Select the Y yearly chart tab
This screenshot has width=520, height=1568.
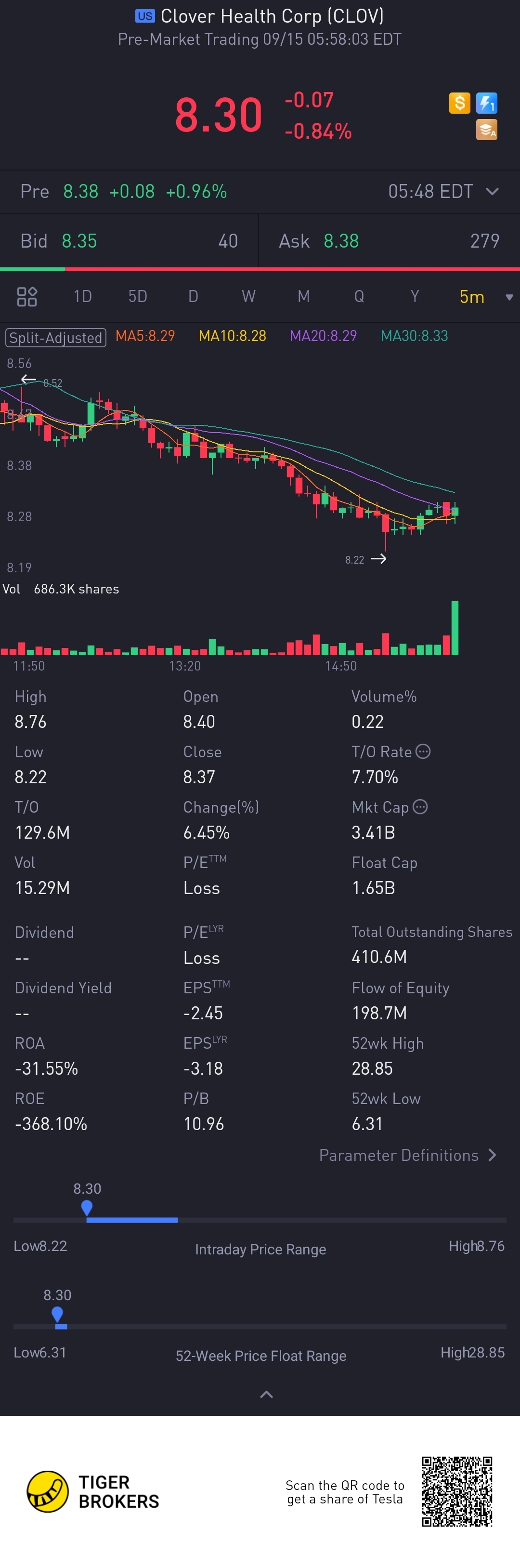tap(415, 296)
